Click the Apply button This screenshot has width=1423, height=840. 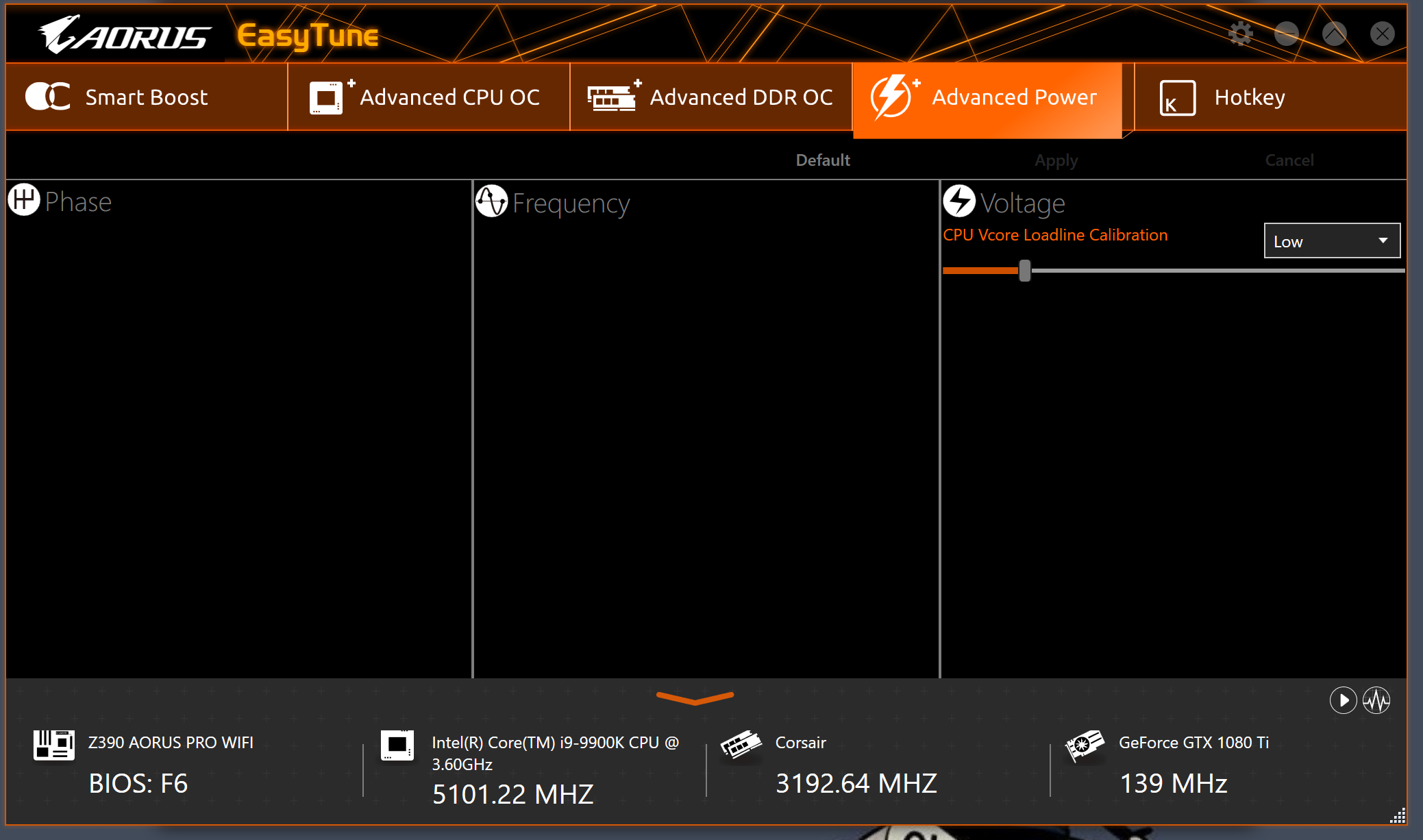1056,160
